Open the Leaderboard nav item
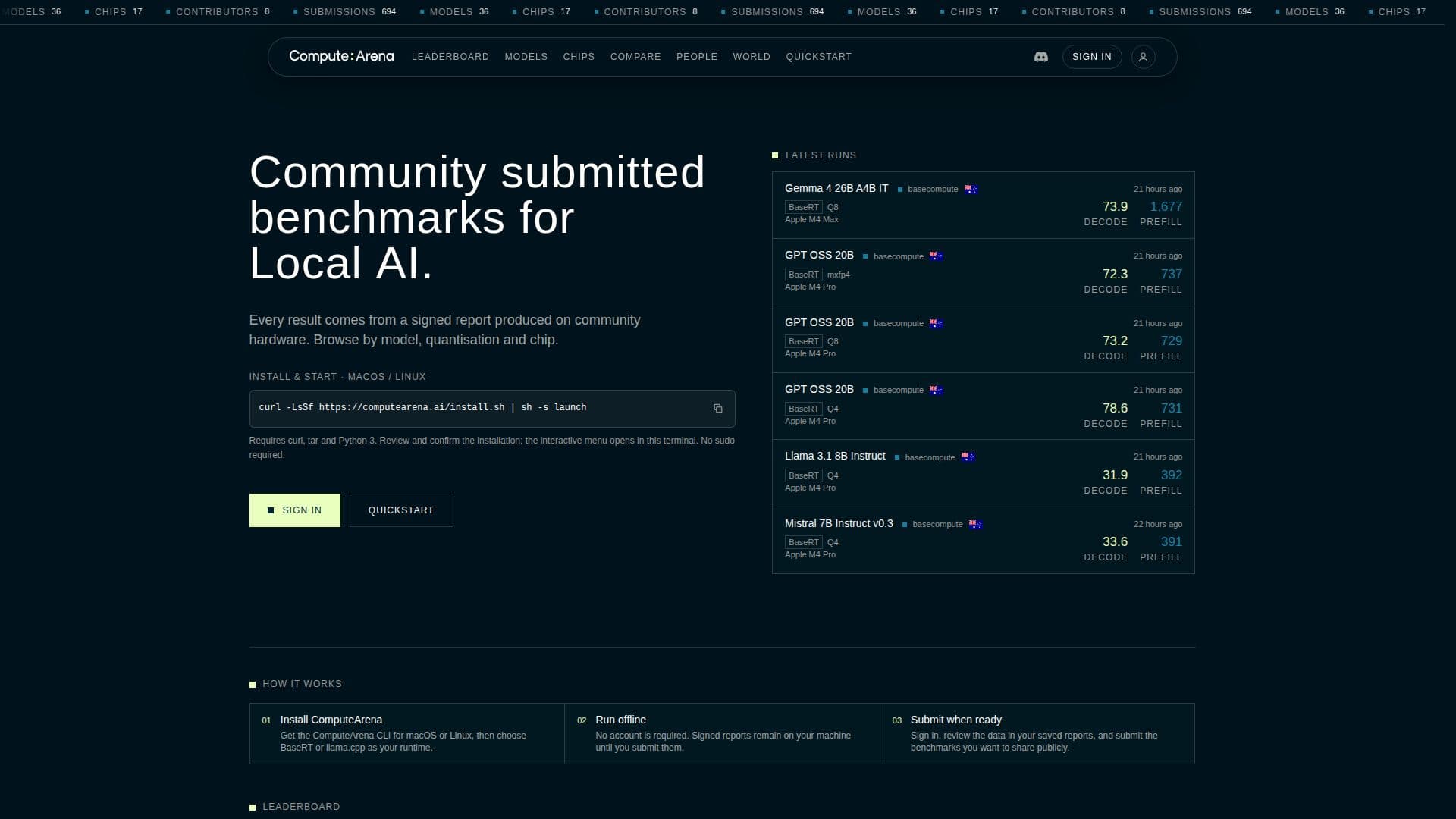 pyautogui.click(x=450, y=57)
